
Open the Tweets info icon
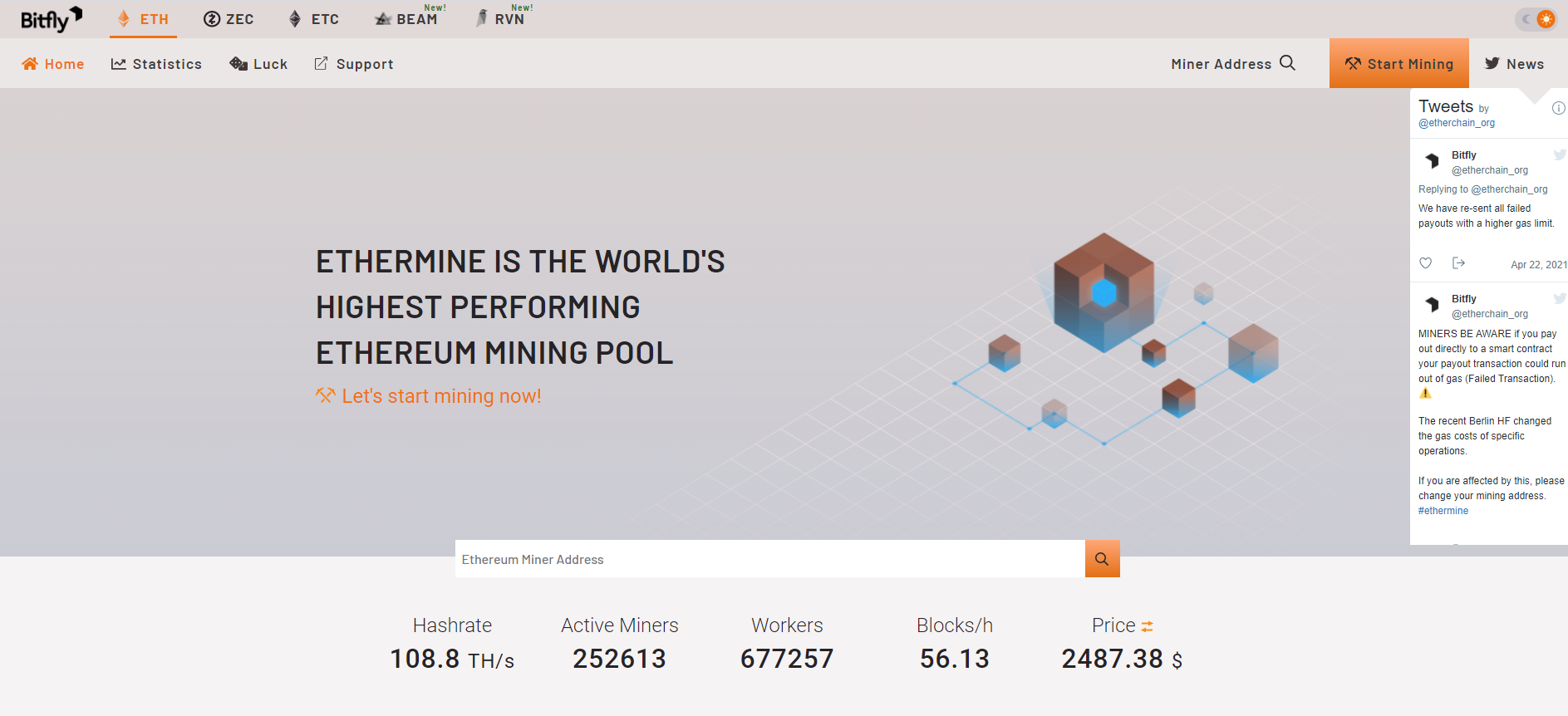coord(1559,108)
